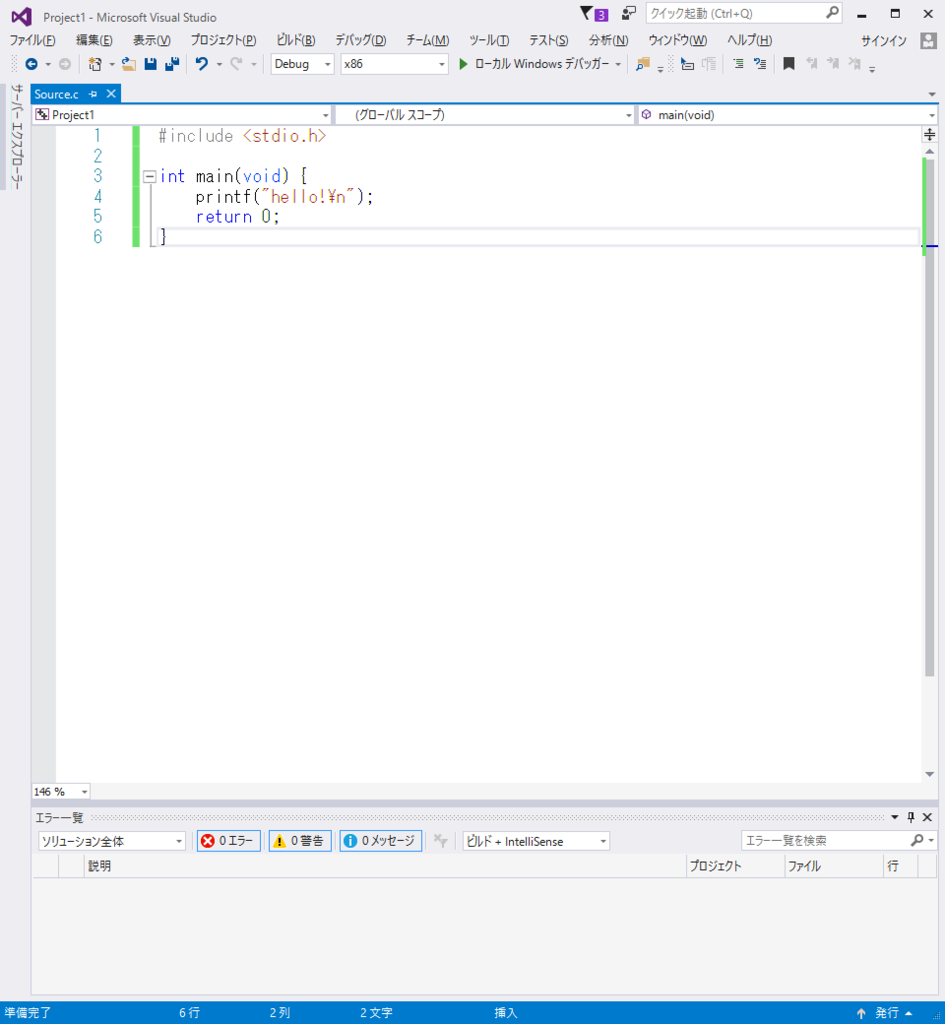945x1024 pixels.
Task: Toggle a bookmark on the current line
Action: click(789, 64)
